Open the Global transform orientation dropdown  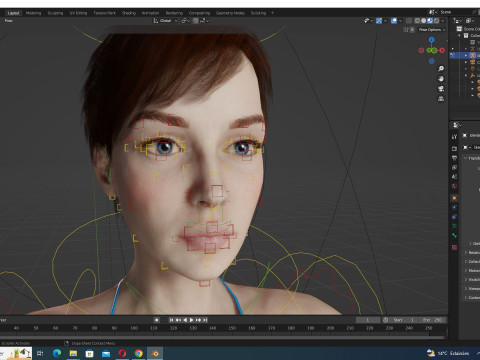[165, 21]
